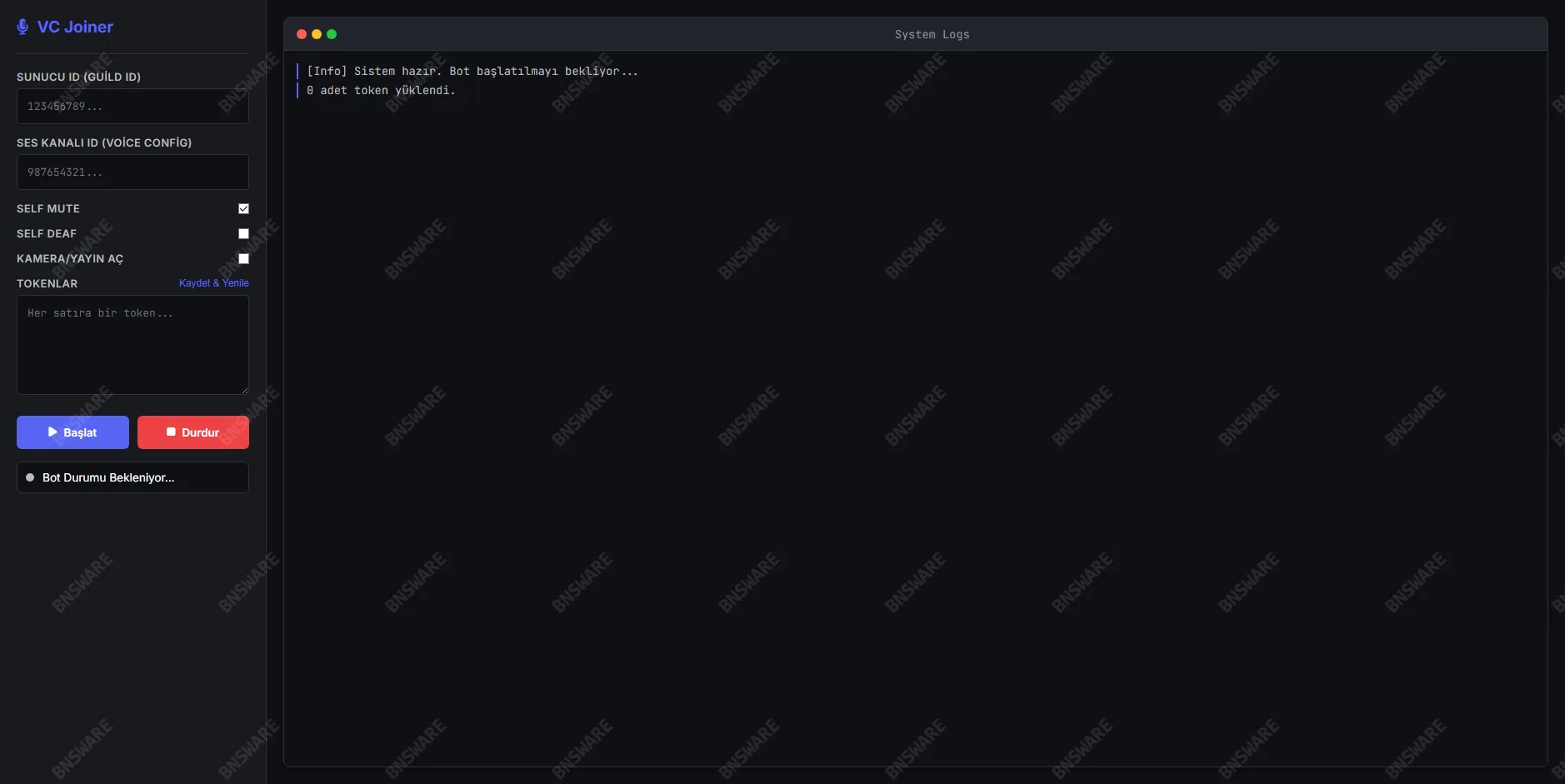Click the stop square icon in Durdur
The height and width of the screenshot is (784, 1565).
click(x=171, y=432)
